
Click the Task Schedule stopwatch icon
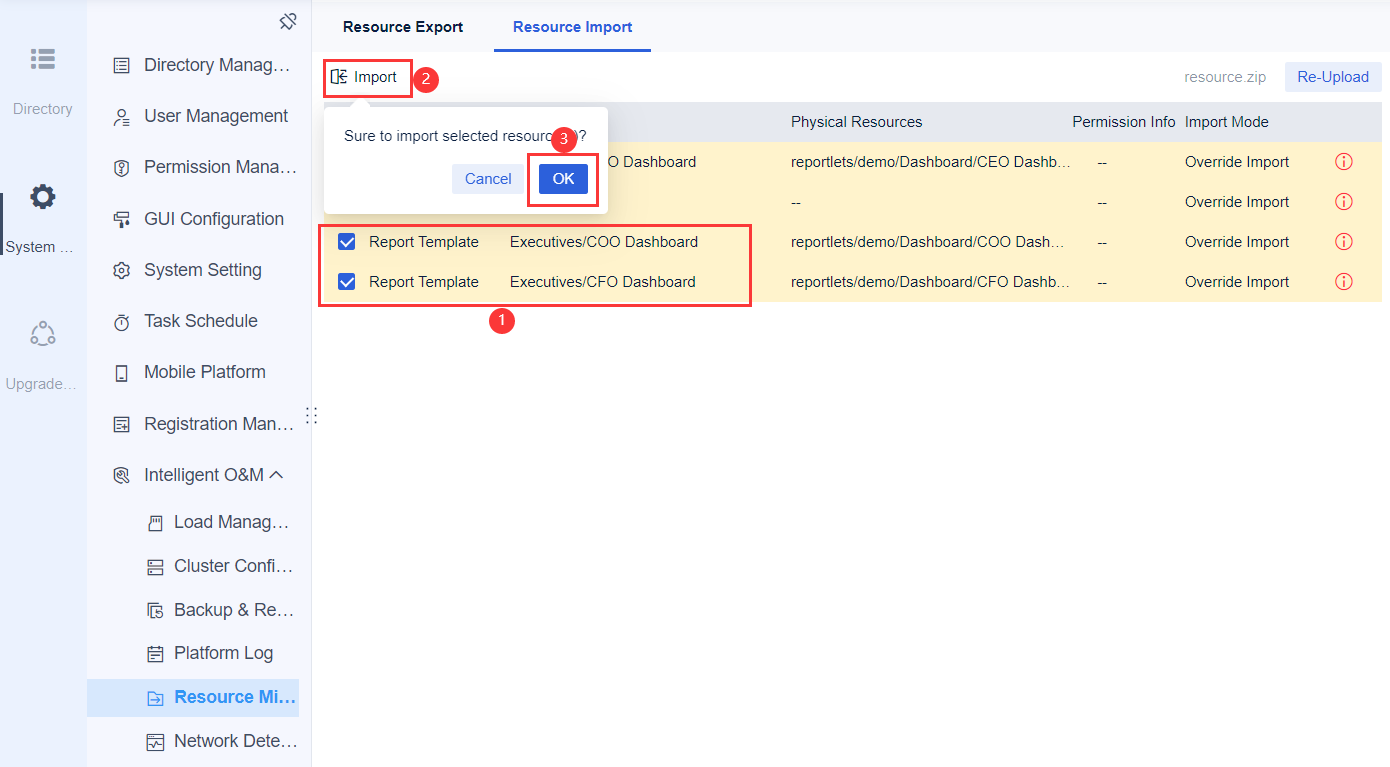point(122,322)
